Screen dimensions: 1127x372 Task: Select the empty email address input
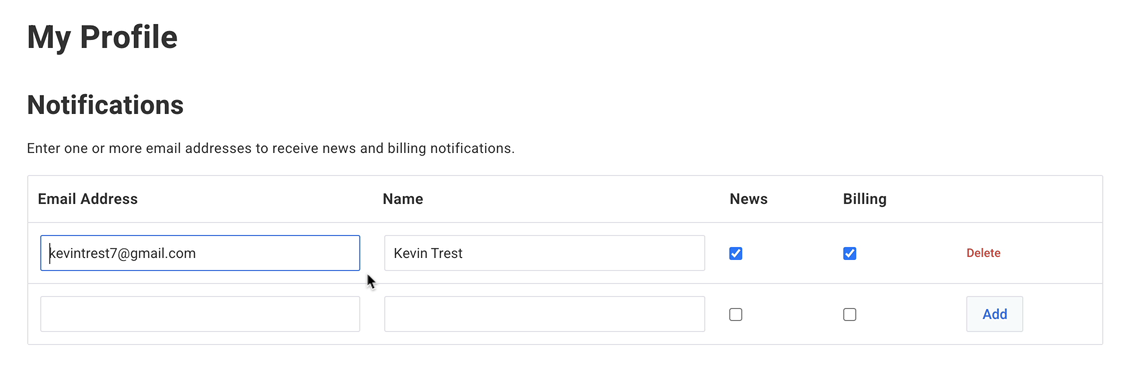pyautogui.click(x=200, y=315)
